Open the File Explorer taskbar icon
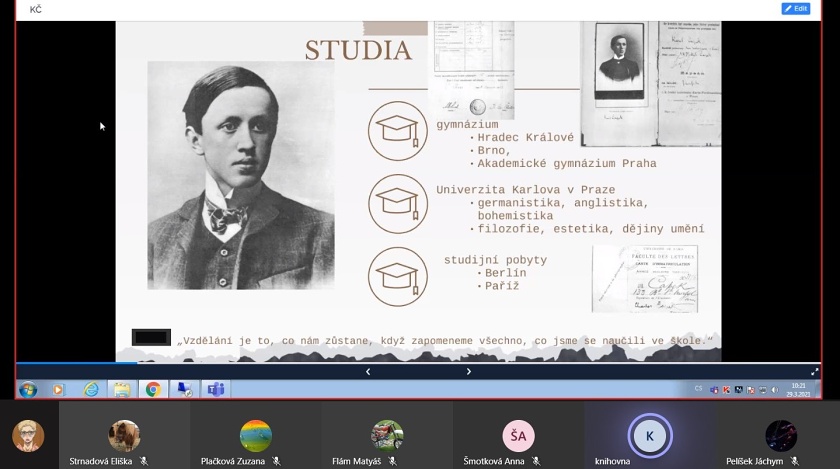This screenshot has width=840, height=469. pyautogui.click(x=122, y=389)
